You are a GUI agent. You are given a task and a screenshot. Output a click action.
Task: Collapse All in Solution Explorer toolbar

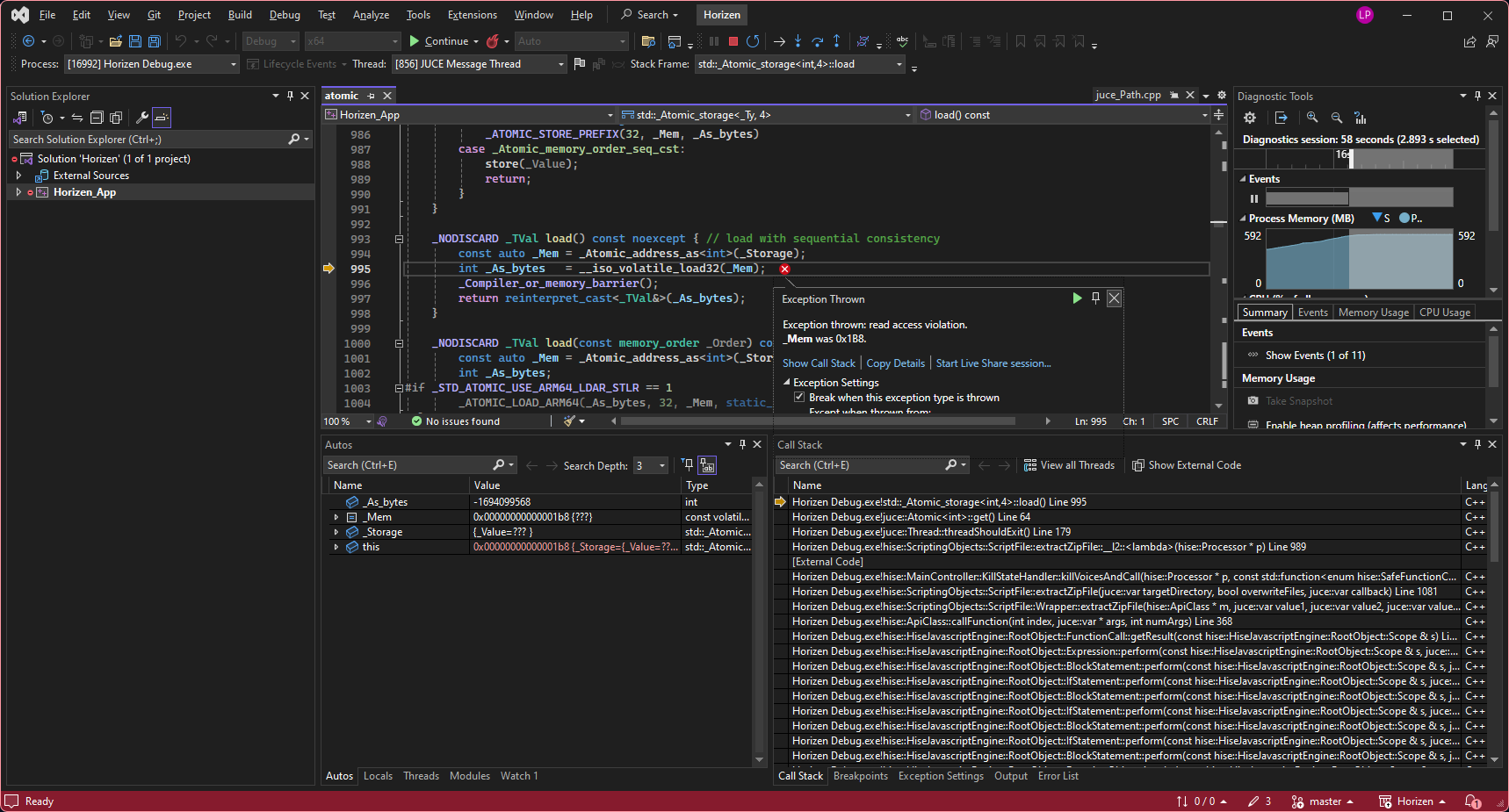coord(97,118)
